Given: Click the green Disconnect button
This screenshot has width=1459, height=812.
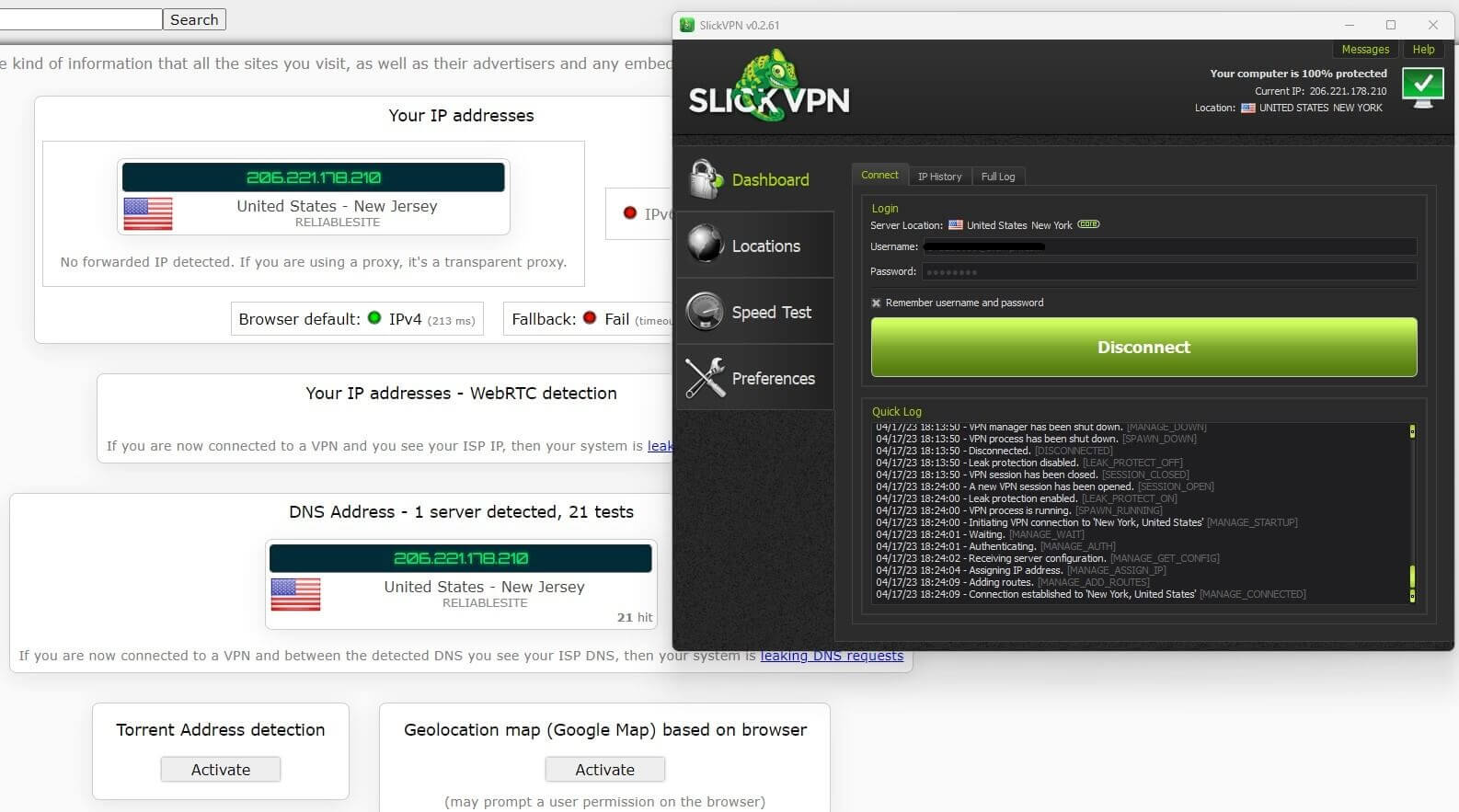Looking at the screenshot, I should 1143,347.
